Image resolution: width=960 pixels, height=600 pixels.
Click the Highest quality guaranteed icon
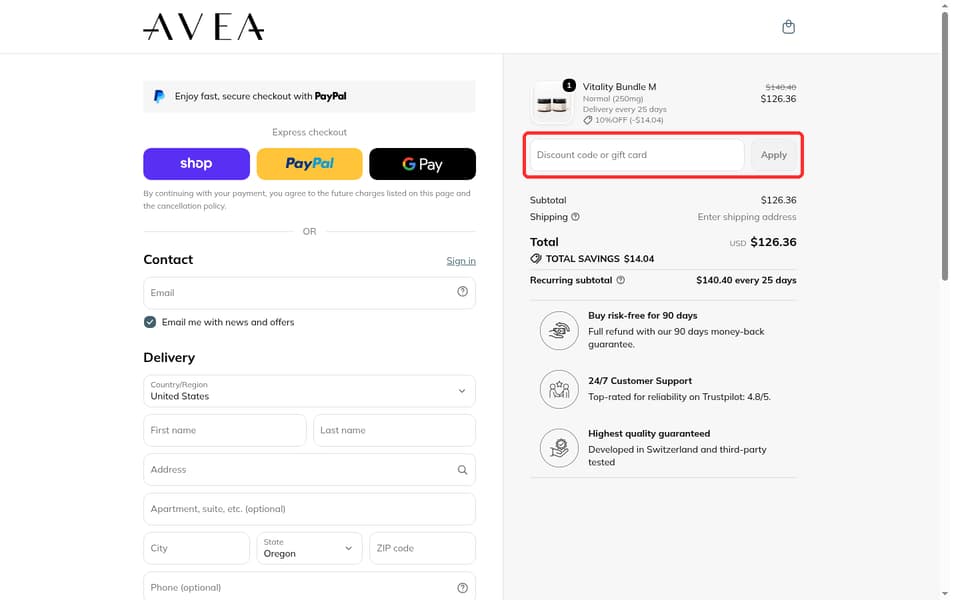coord(559,448)
